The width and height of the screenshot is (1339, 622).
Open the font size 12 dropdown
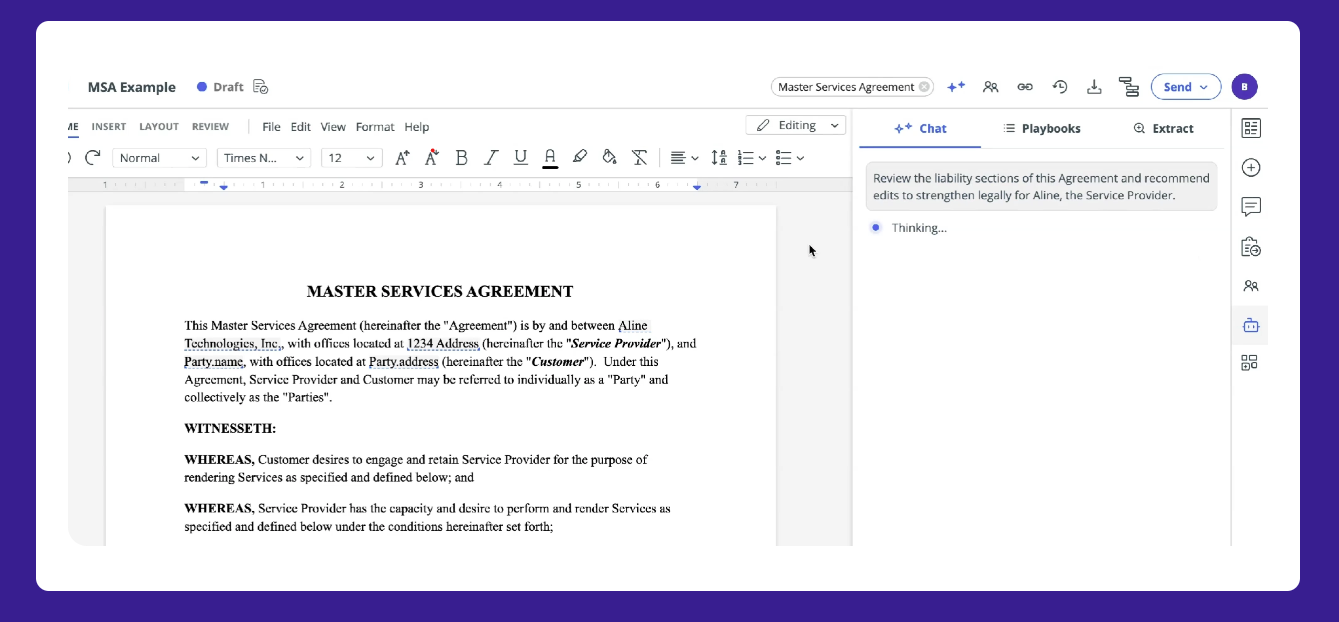[352, 158]
